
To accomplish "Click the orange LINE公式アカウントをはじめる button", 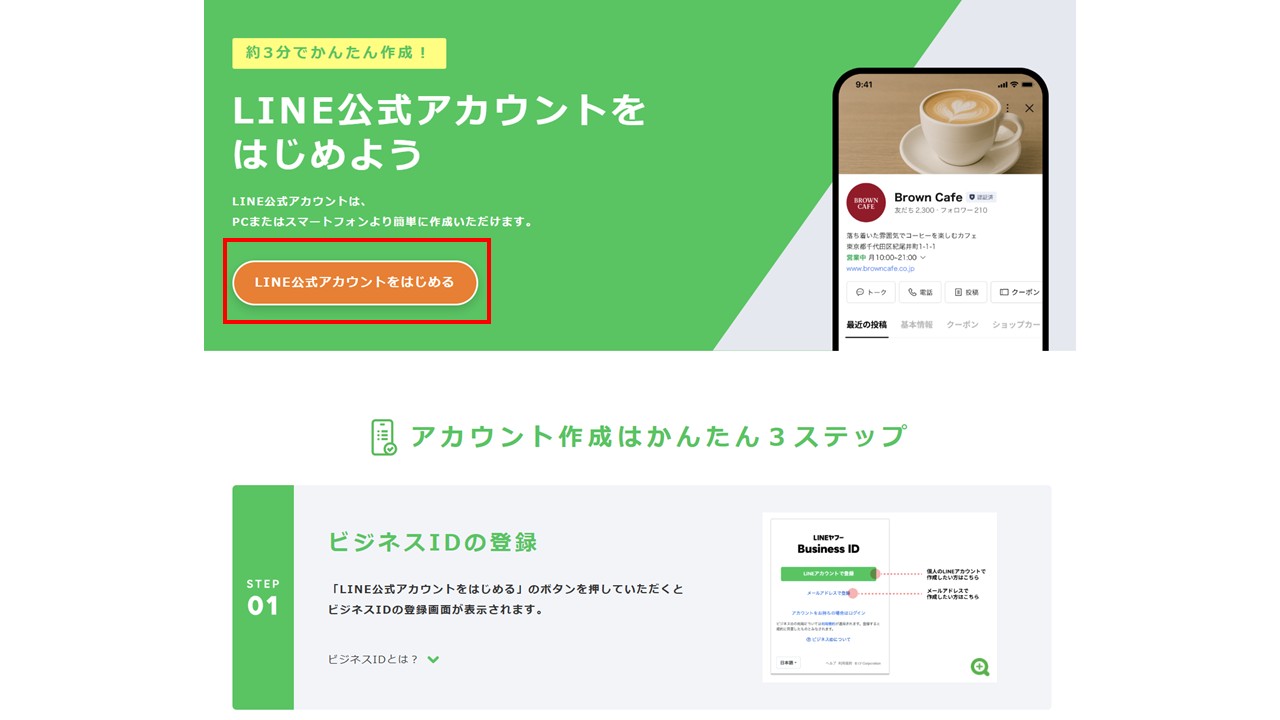I will tap(355, 283).
